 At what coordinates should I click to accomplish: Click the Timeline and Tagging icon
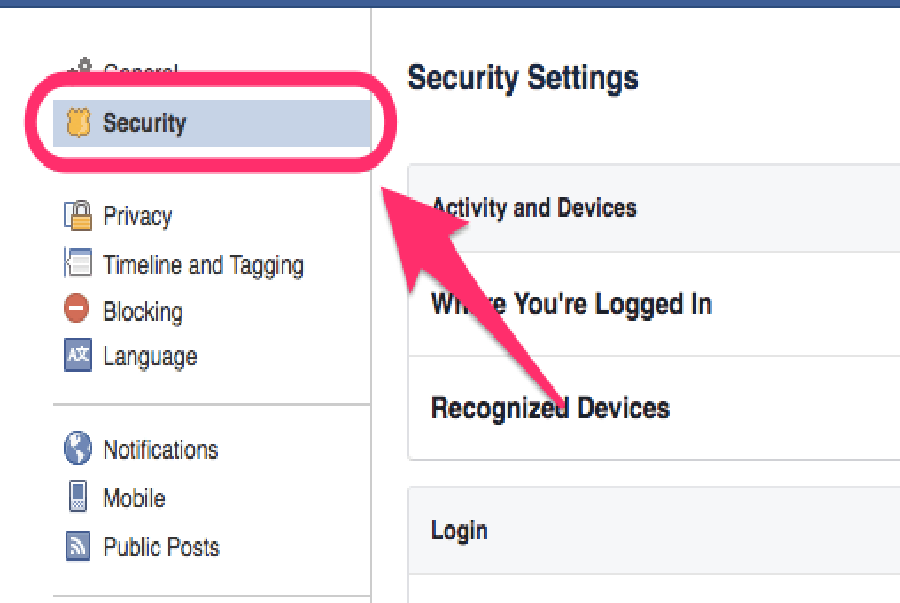[x=78, y=263]
